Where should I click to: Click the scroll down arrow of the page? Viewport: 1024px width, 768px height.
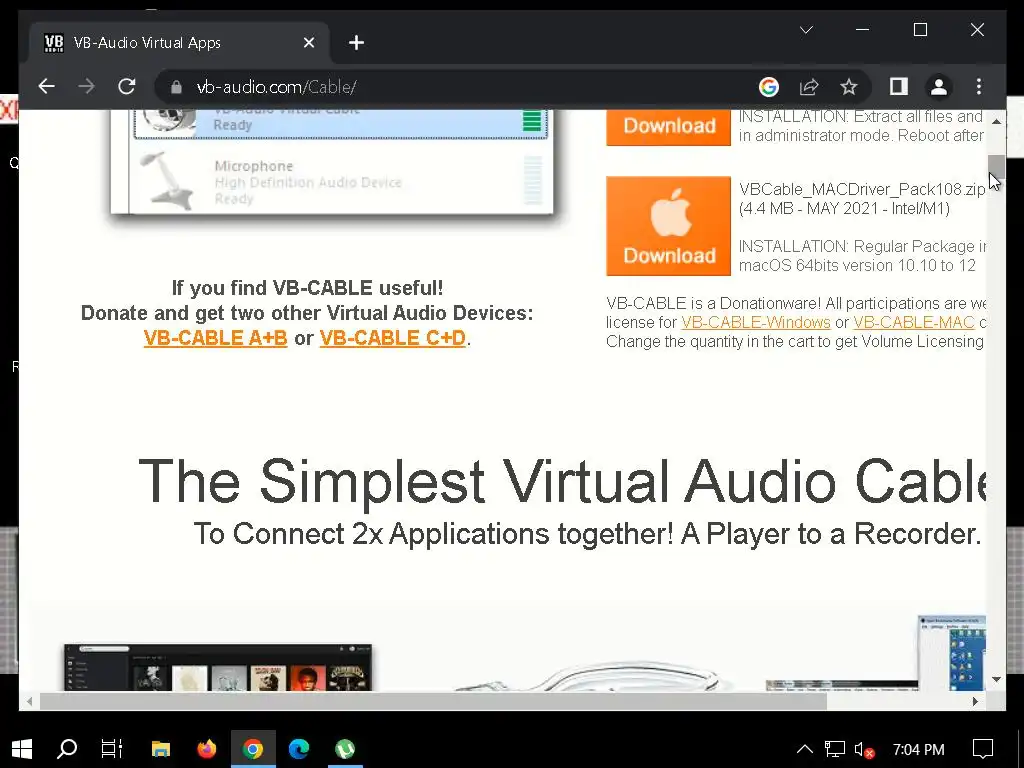pyautogui.click(x=996, y=679)
